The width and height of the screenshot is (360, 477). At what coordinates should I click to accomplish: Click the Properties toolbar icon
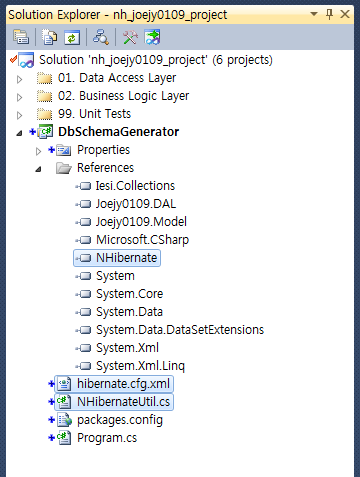pos(21,37)
